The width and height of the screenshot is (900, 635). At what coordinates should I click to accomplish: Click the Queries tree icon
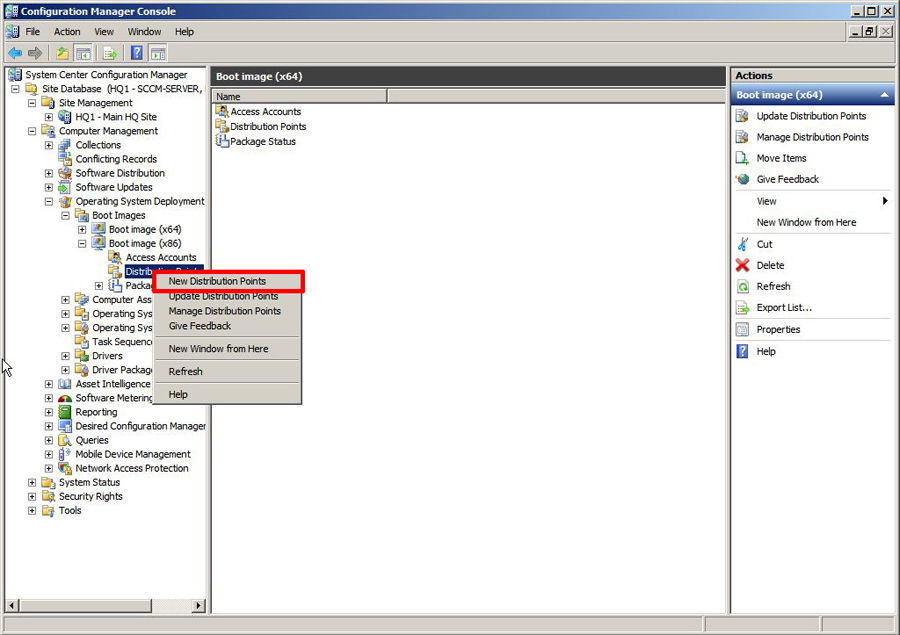click(x=65, y=440)
